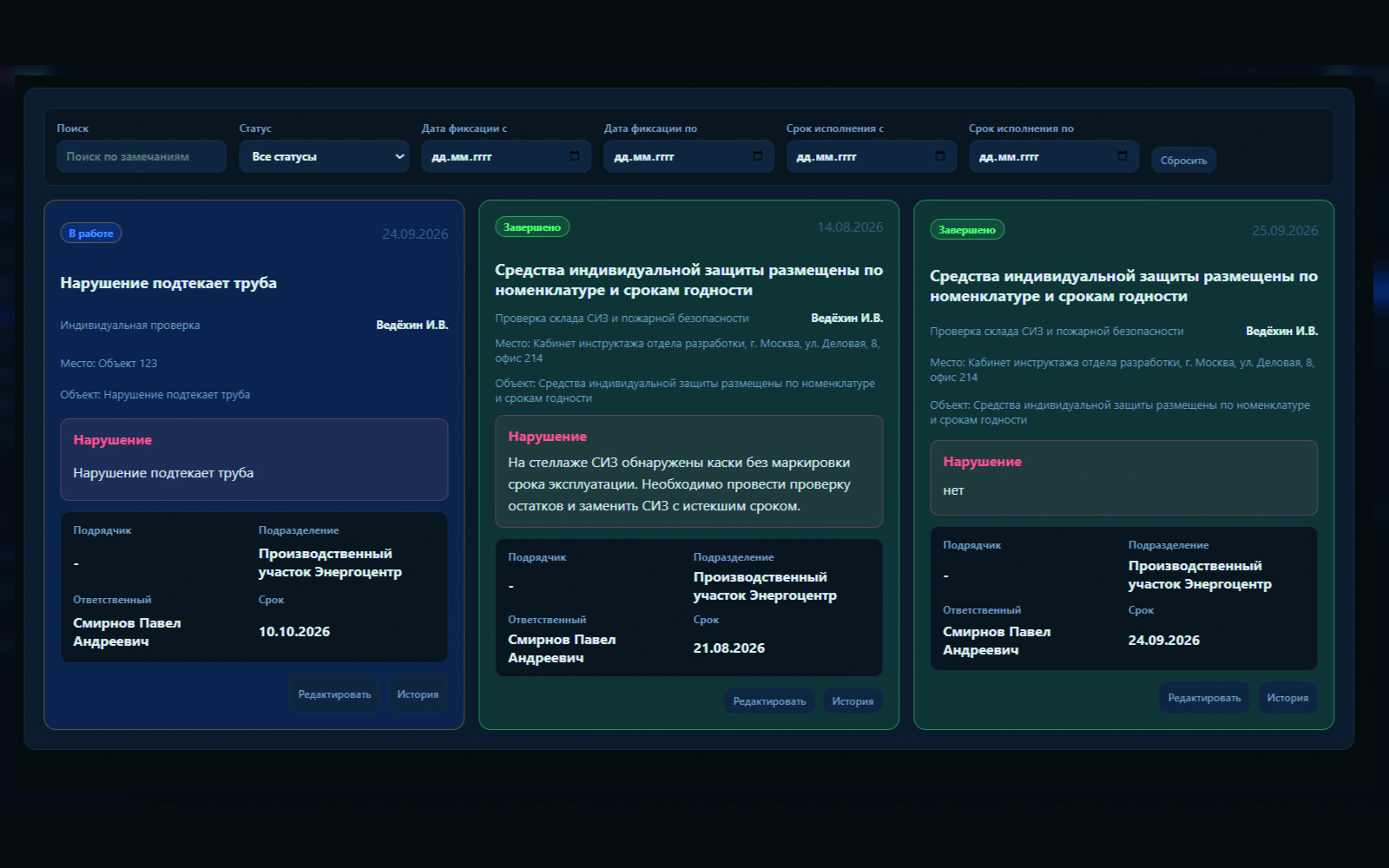Click the 'Срок исполнения с' date field

[871, 156]
